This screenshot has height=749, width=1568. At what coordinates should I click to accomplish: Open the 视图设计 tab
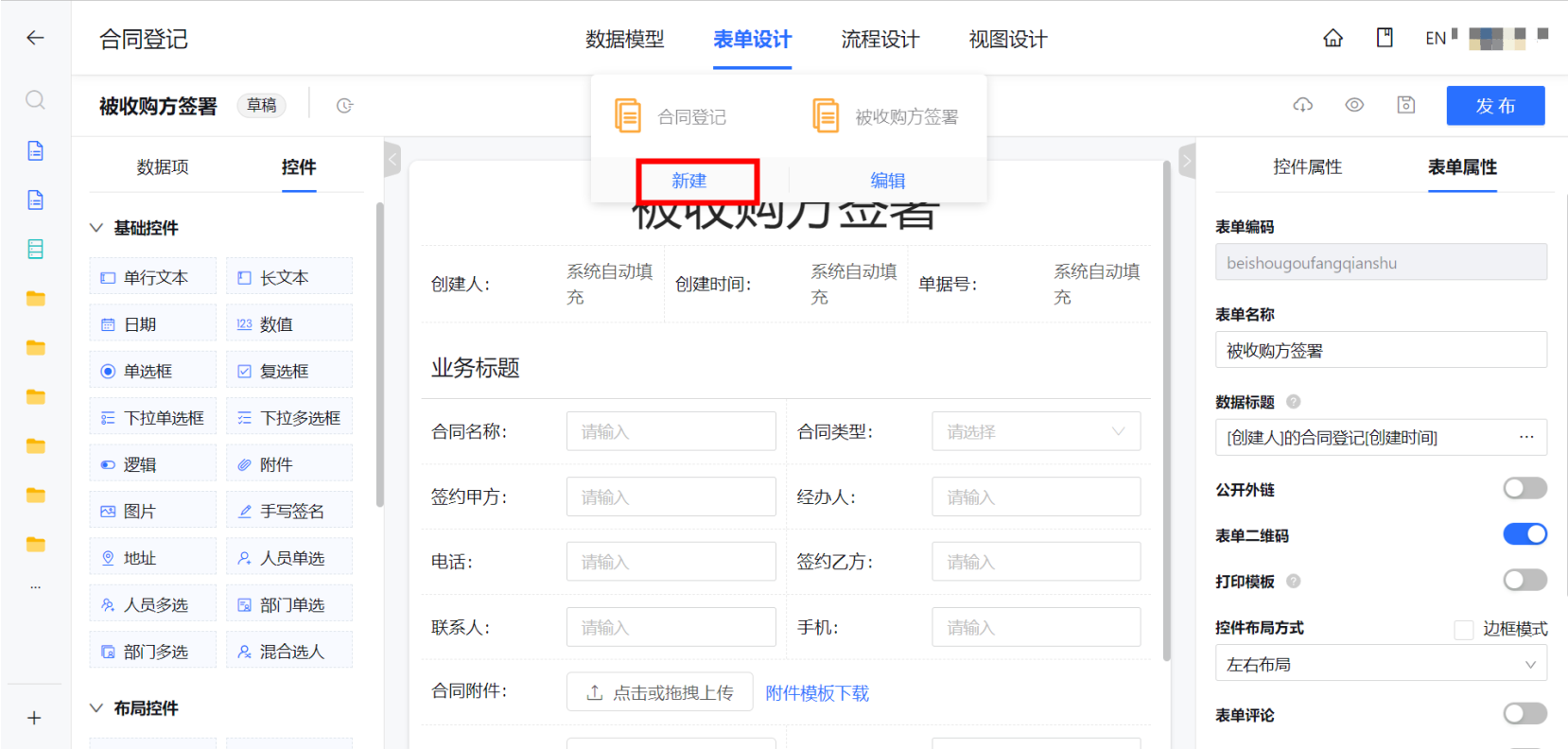coord(1008,39)
